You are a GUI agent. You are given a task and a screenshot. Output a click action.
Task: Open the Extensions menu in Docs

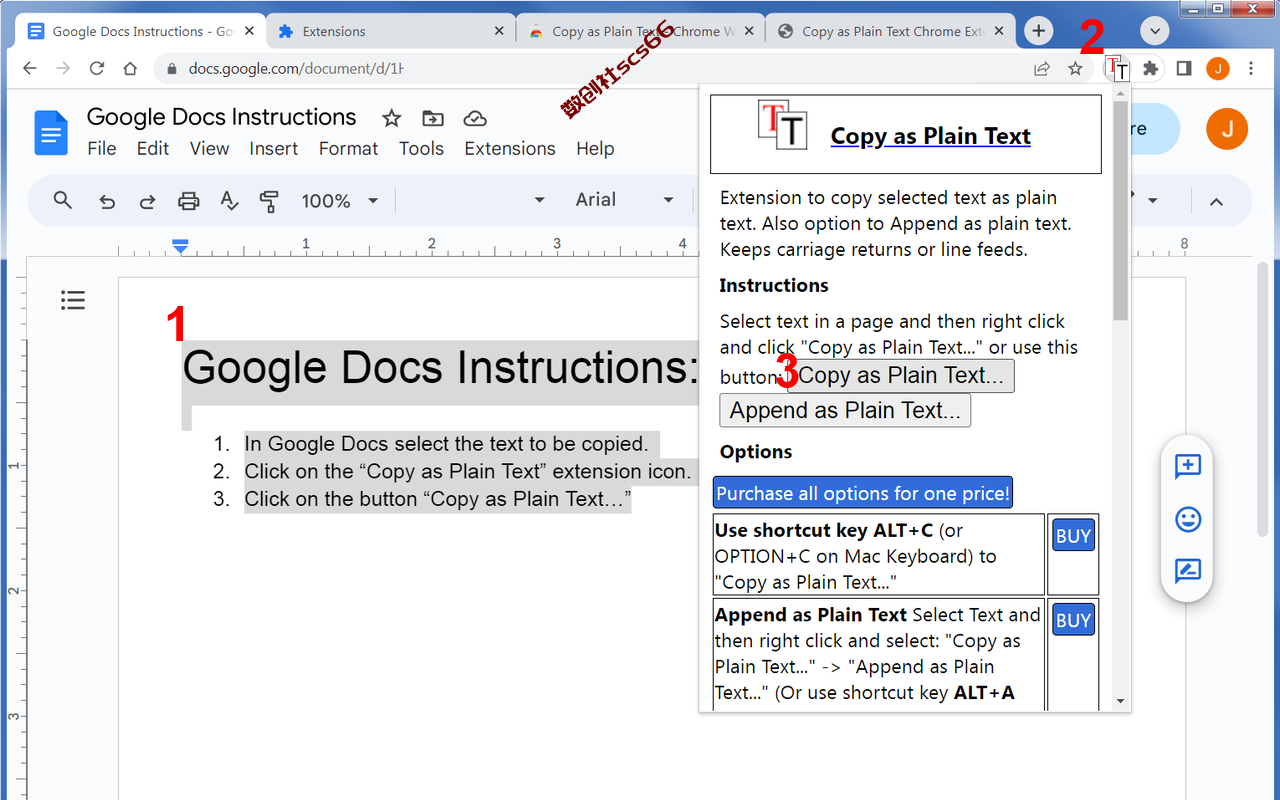510,148
